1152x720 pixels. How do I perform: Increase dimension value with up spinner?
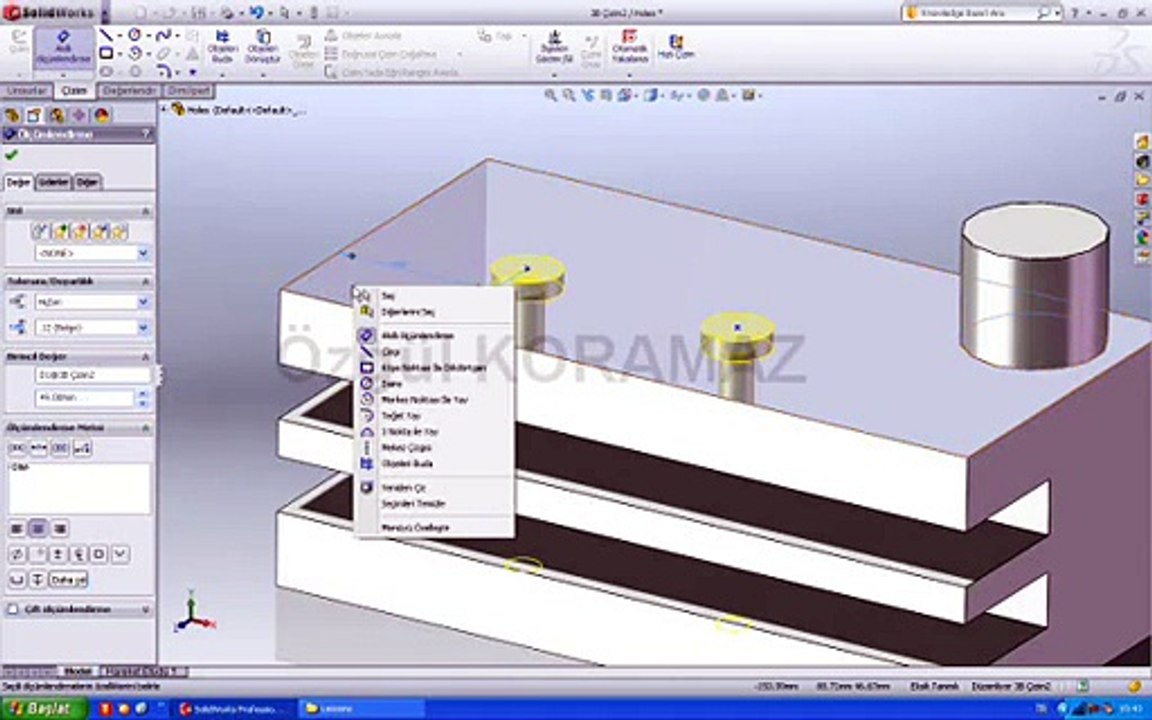[x=143, y=395]
